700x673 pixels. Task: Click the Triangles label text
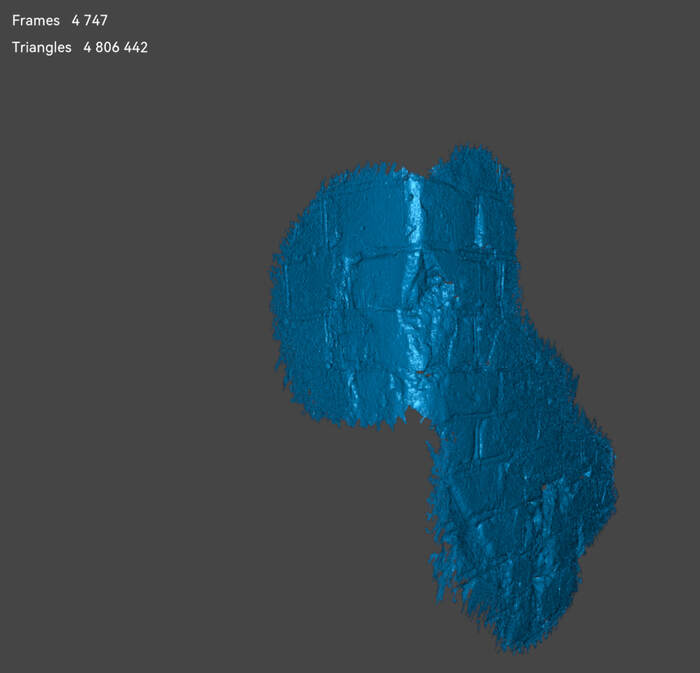[x=42, y=47]
